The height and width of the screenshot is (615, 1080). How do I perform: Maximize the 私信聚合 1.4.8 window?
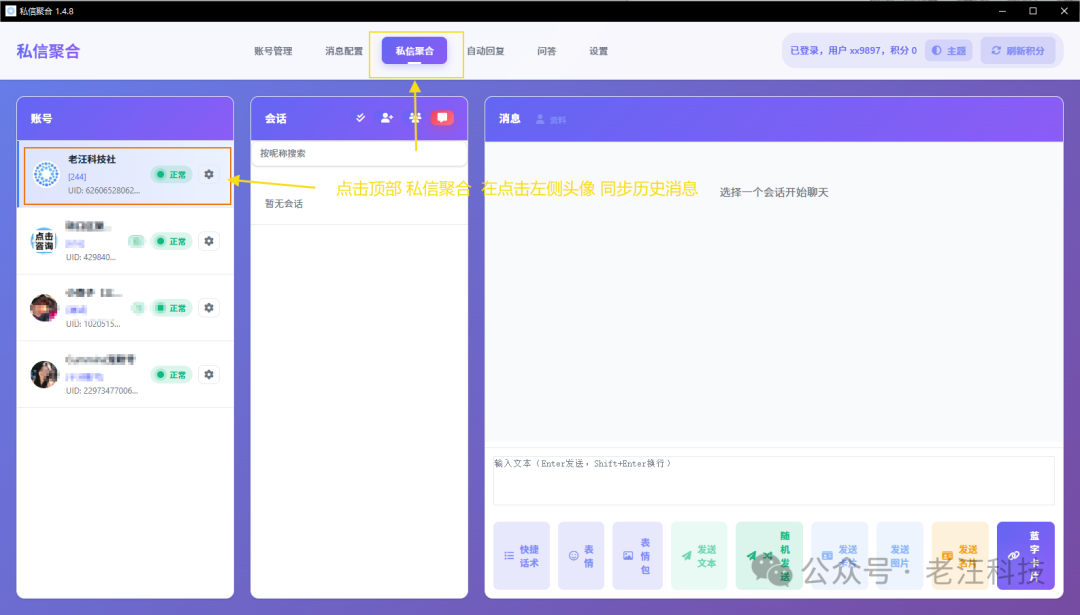point(1033,11)
